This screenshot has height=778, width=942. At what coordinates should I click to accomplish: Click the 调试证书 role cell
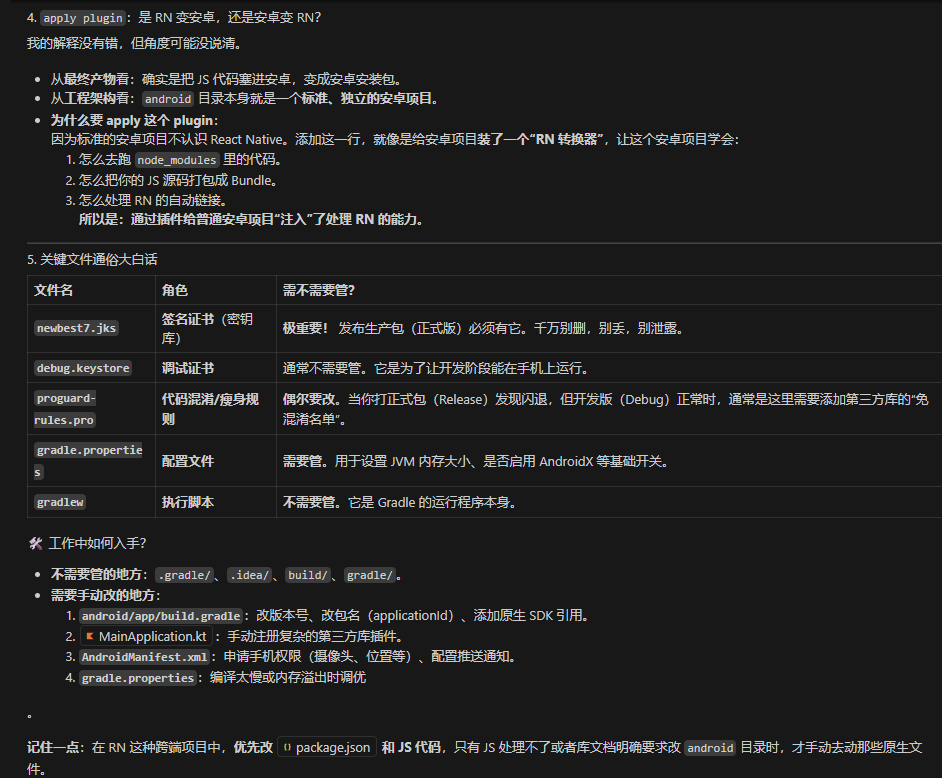[216, 368]
